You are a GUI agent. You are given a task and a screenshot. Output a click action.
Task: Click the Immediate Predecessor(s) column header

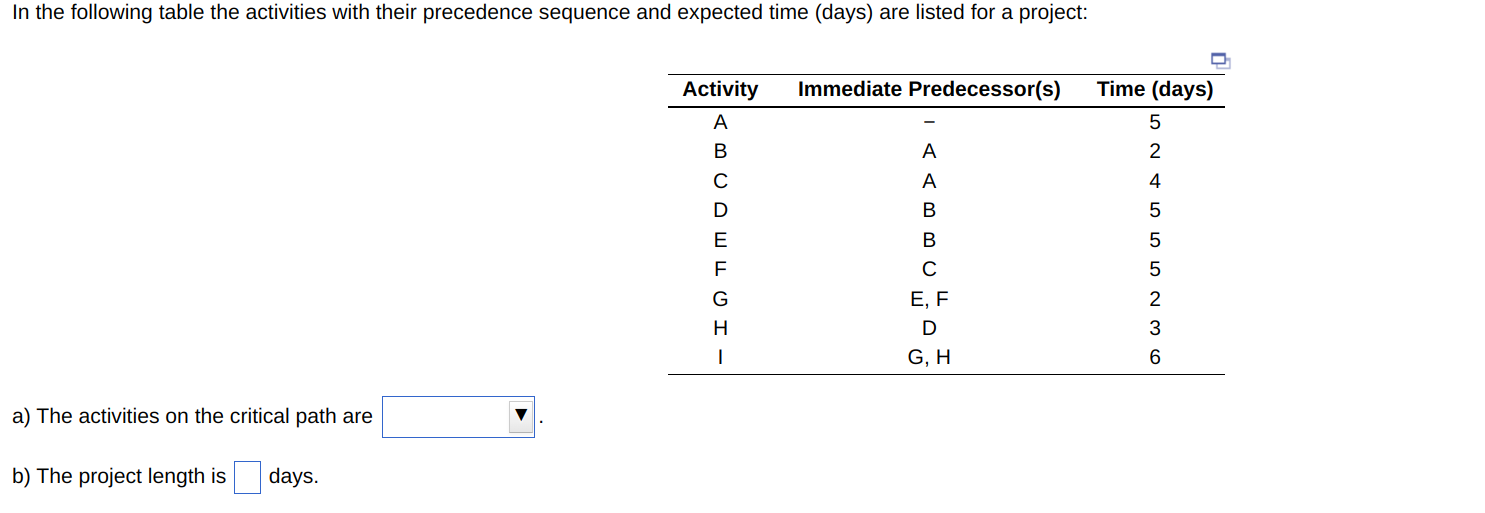(x=929, y=89)
